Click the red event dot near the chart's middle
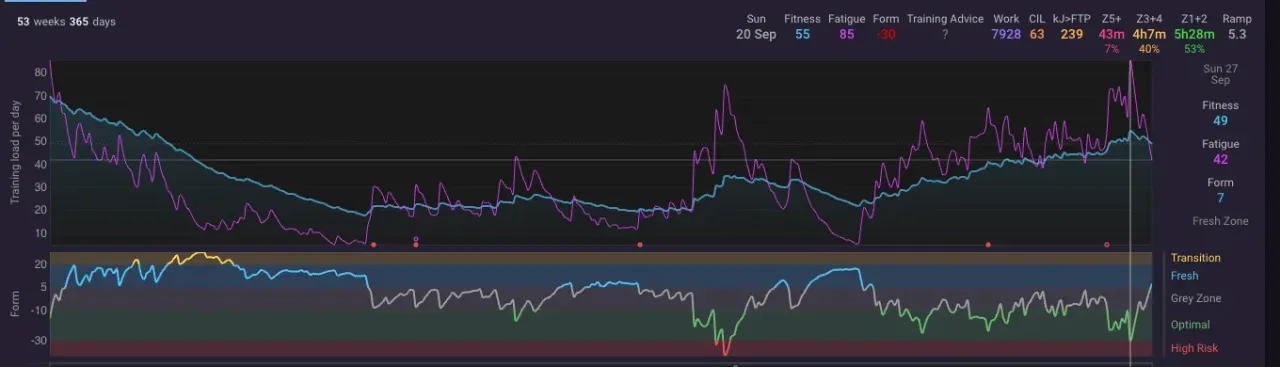The height and width of the screenshot is (367, 1280). [x=640, y=244]
